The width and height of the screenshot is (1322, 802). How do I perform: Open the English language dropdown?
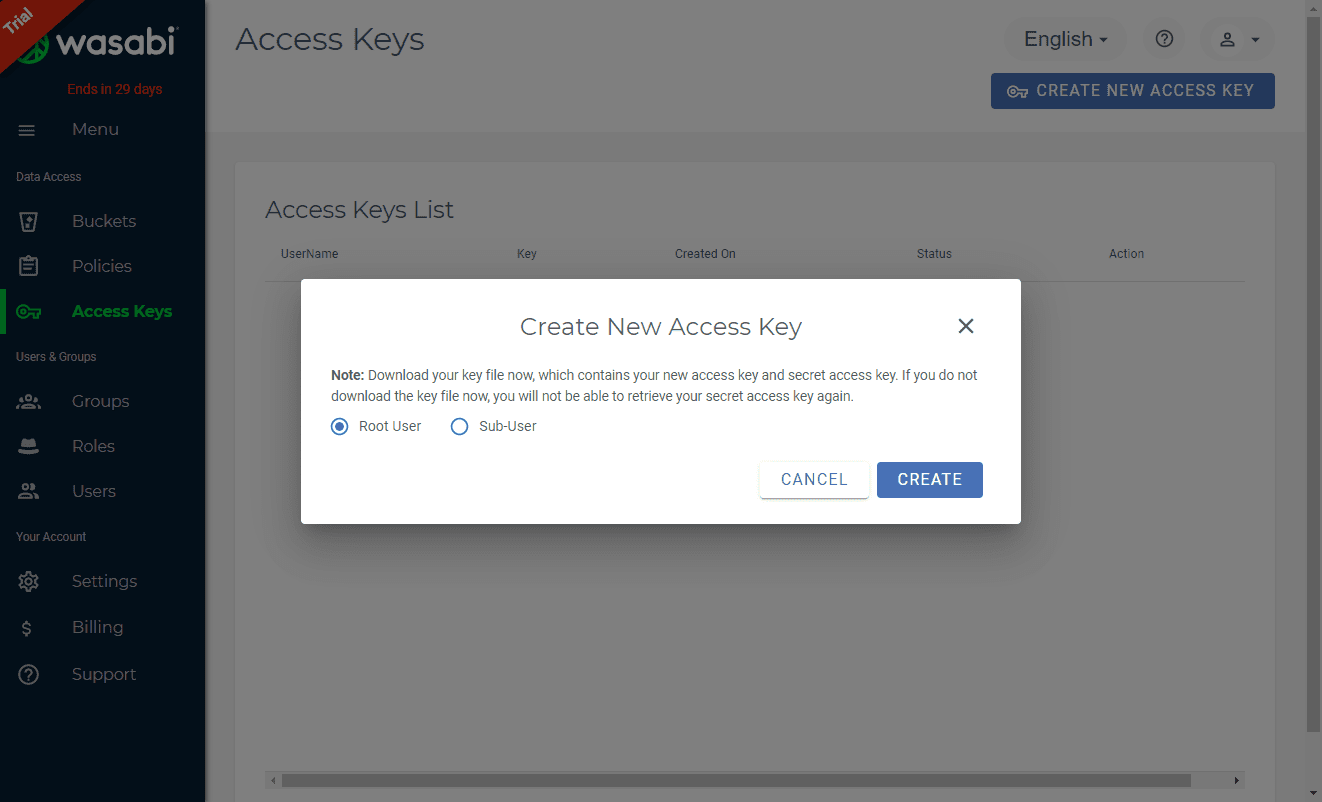[x=1065, y=39]
